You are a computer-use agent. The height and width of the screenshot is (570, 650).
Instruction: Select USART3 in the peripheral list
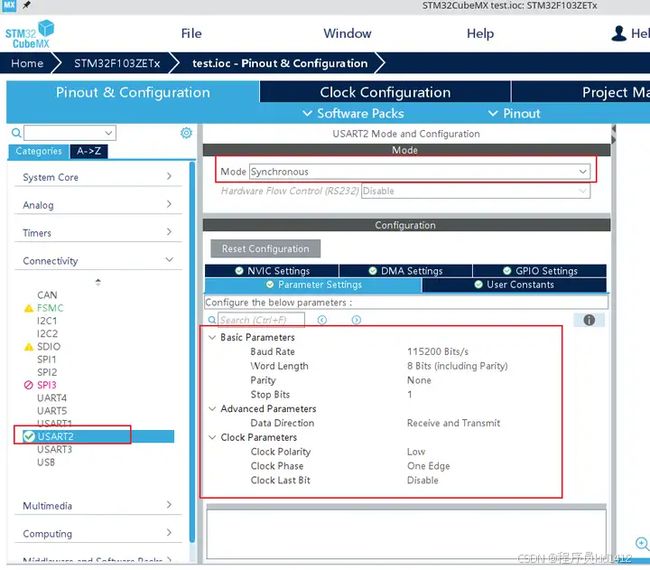(54, 449)
